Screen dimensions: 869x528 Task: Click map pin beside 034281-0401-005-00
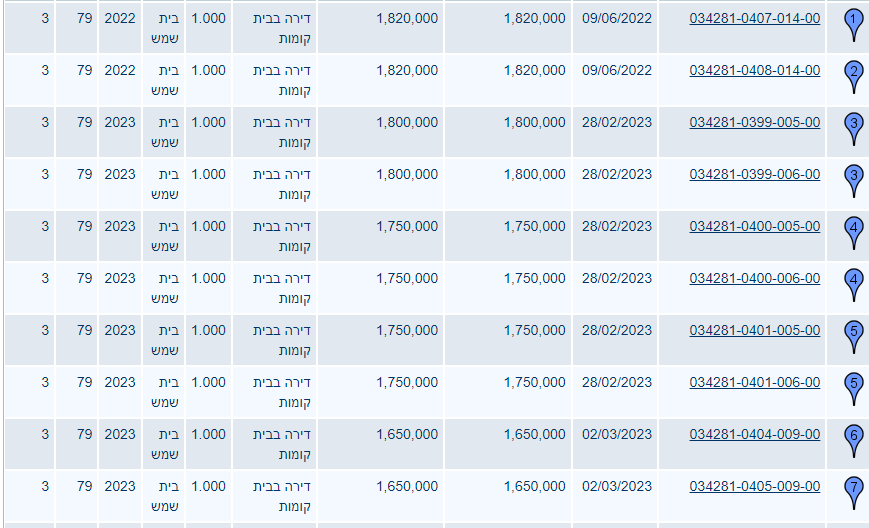tap(853, 334)
